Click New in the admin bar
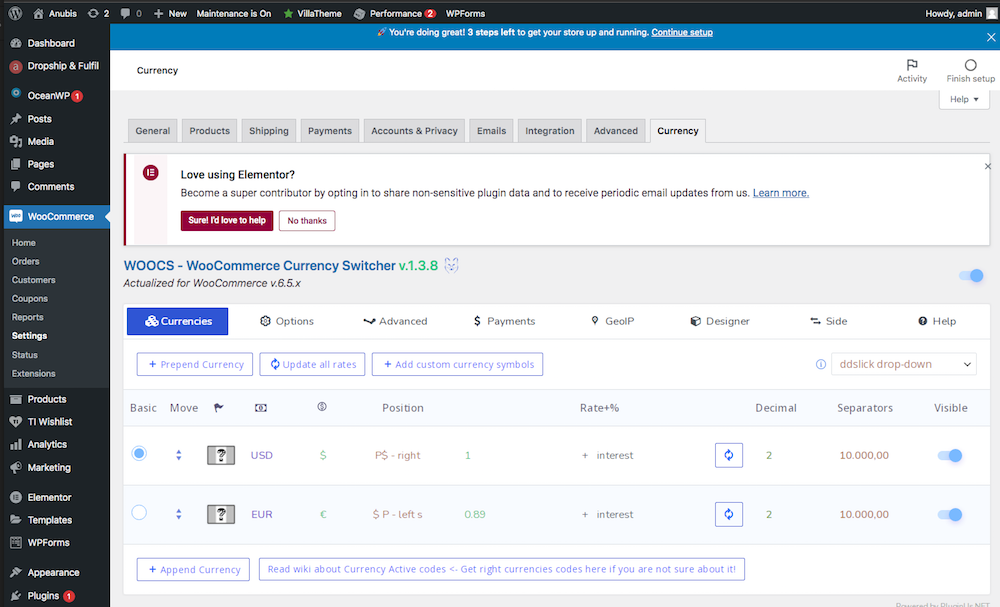The image size is (1000, 607). [170, 13]
